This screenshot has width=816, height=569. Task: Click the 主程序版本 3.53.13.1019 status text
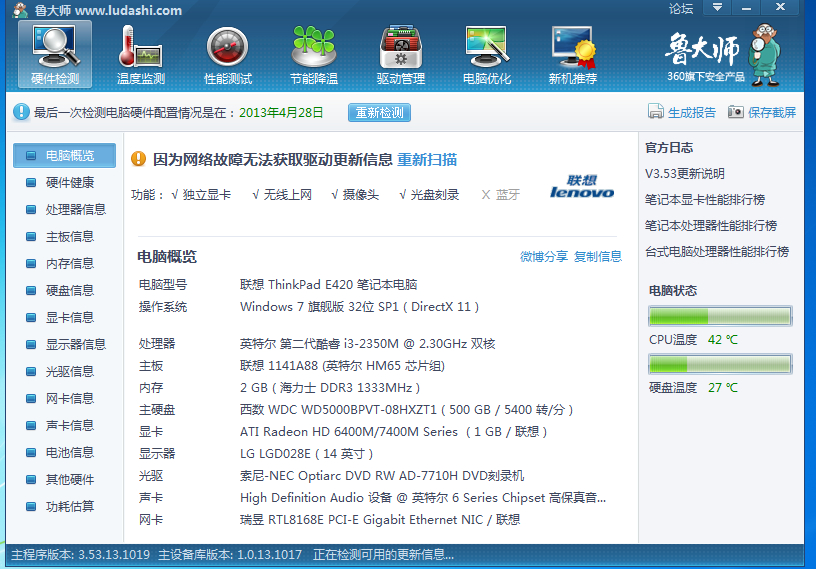(80, 554)
